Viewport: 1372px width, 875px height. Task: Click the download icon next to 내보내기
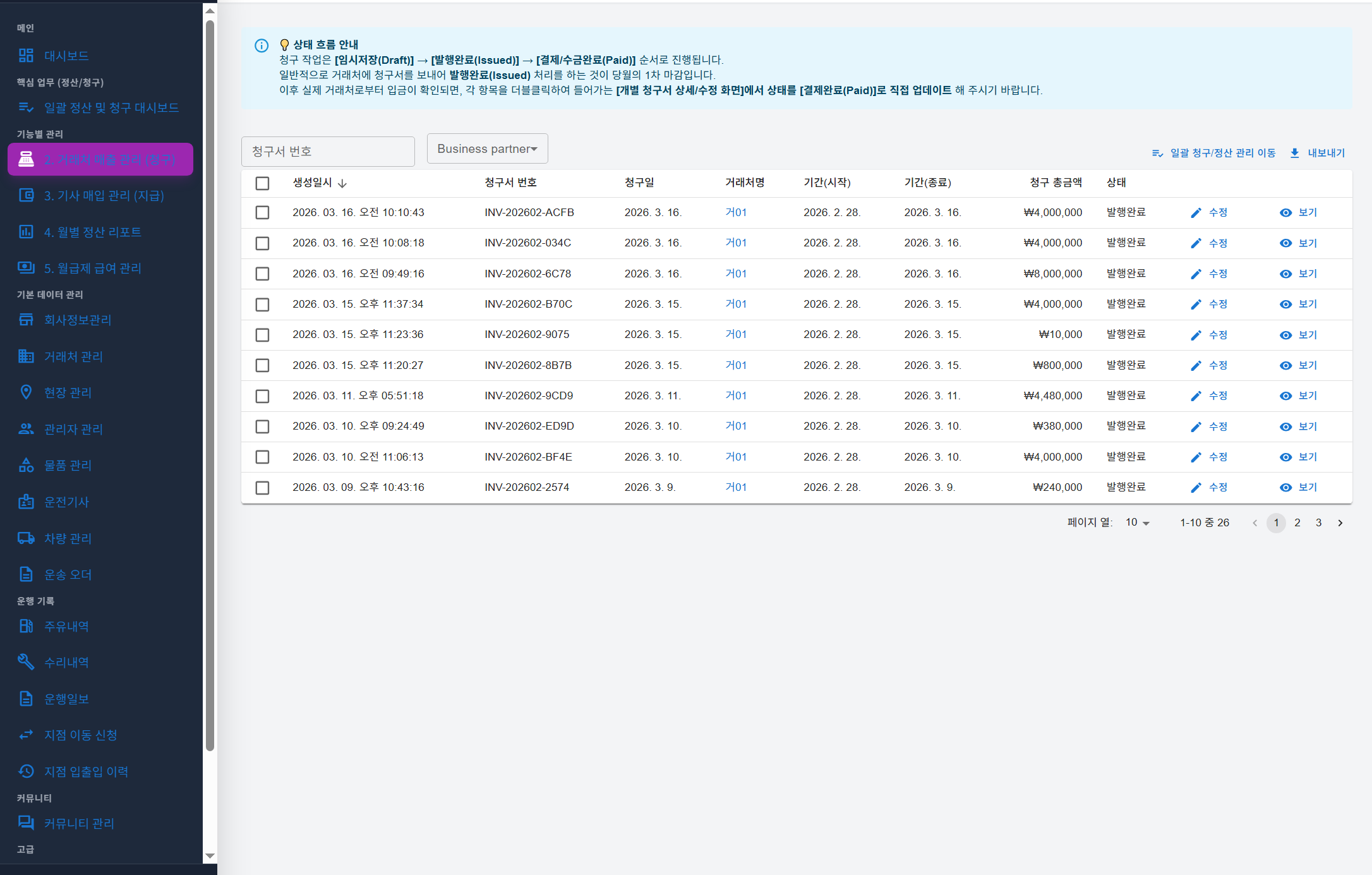1294,153
